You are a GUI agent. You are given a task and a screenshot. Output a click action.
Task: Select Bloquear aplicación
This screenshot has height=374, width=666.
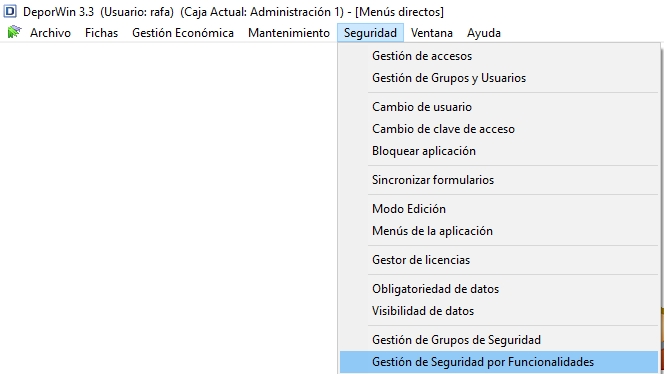pos(499,151)
